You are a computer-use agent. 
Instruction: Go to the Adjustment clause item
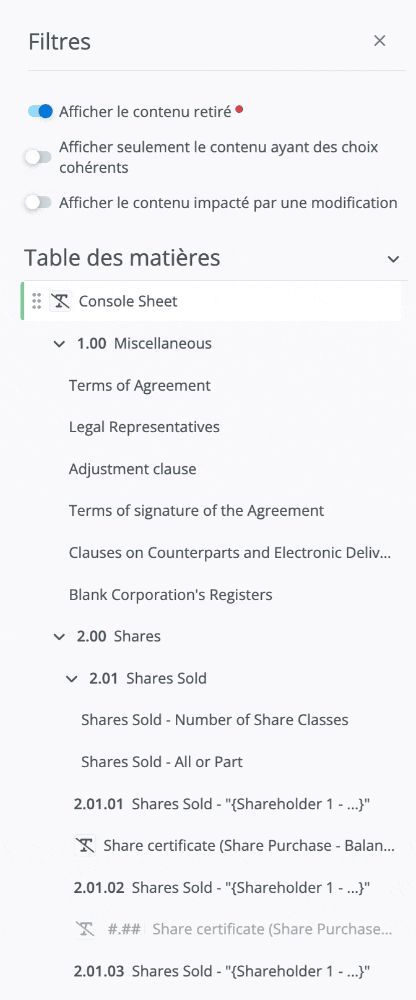tap(133, 469)
